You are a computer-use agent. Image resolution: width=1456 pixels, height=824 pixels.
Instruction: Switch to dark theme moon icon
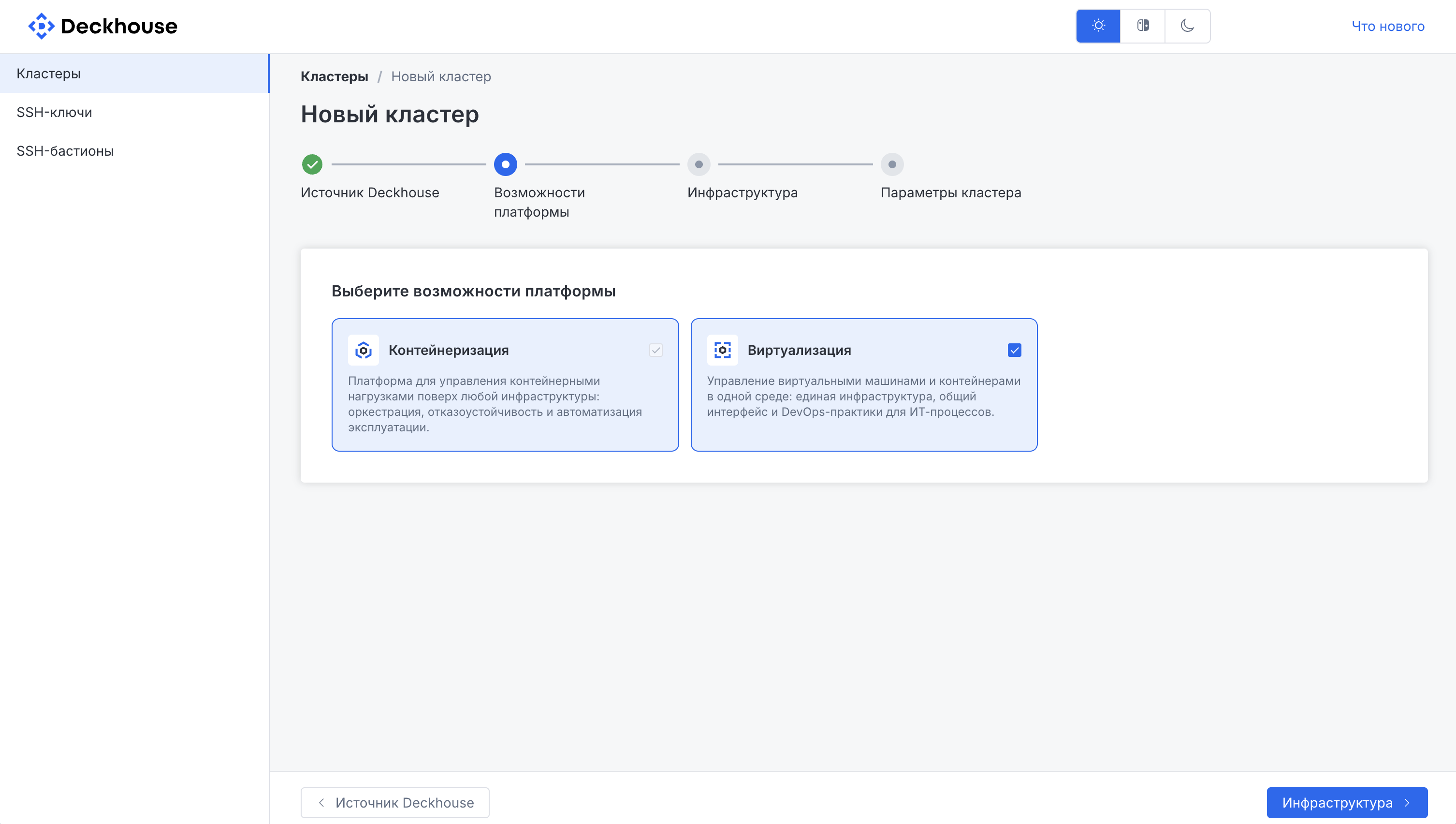1187,26
